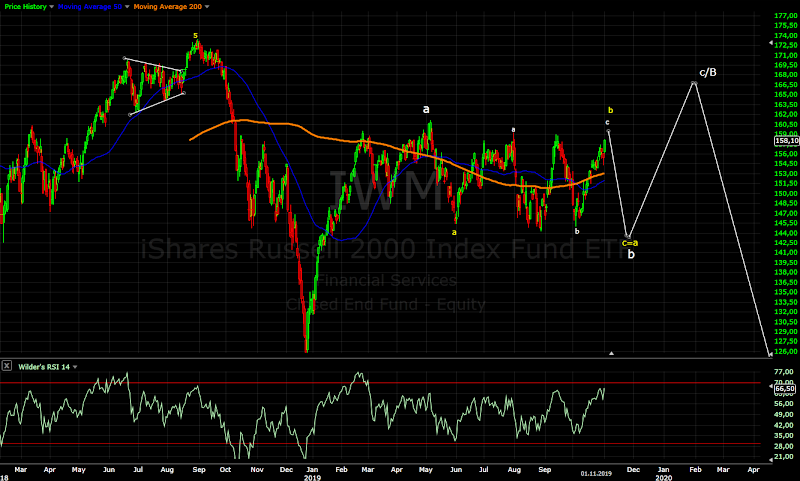Image resolution: width=800 pixels, height=481 pixels.
Task: Select the large white 'b' label under c=a
Action: pyautogui.click(x=631, y=254)
